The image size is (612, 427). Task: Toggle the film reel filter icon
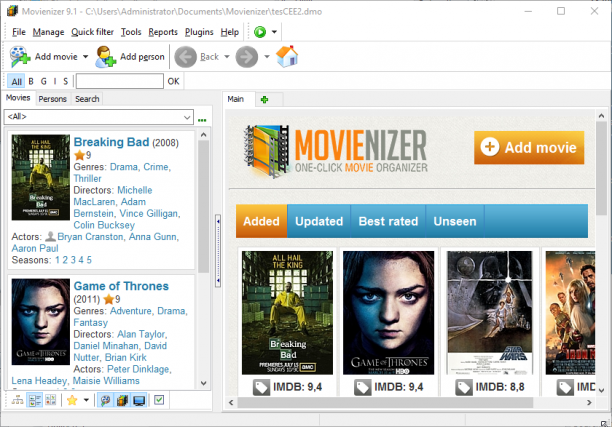(105, 400)
